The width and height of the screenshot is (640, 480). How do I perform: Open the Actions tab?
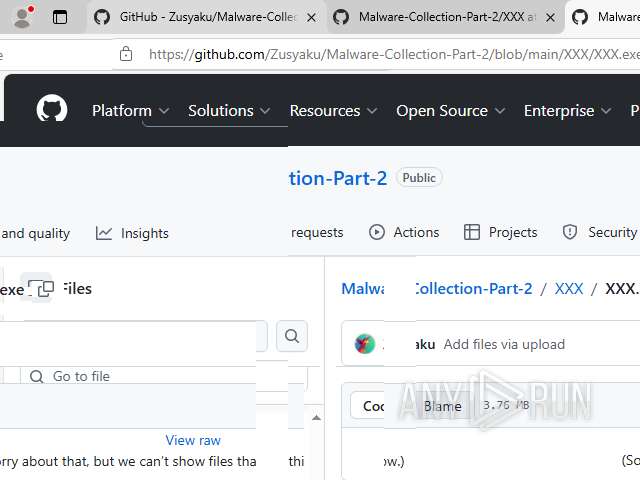pos(404,232)
